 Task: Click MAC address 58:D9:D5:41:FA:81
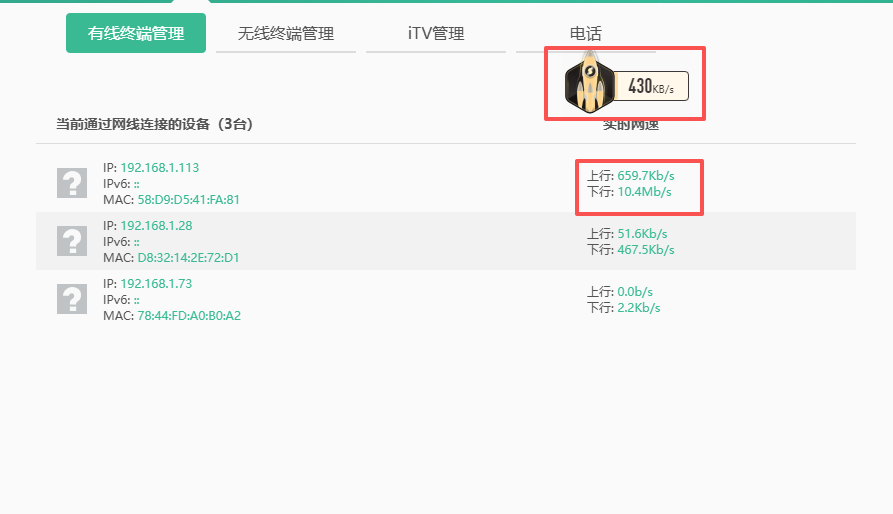(x=188, y=200)
